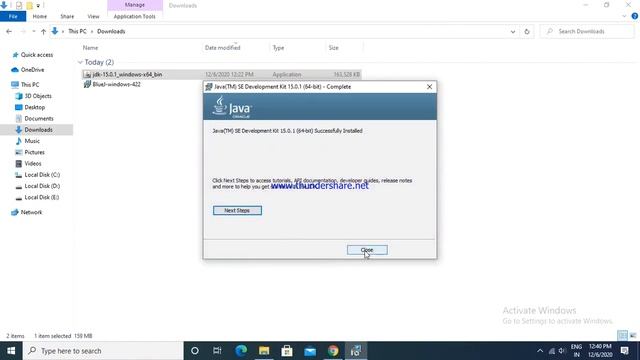The width and height of the screenshot is (640, 360).
Task: Close the Java installer dialog with X
Action: (429, 87)
